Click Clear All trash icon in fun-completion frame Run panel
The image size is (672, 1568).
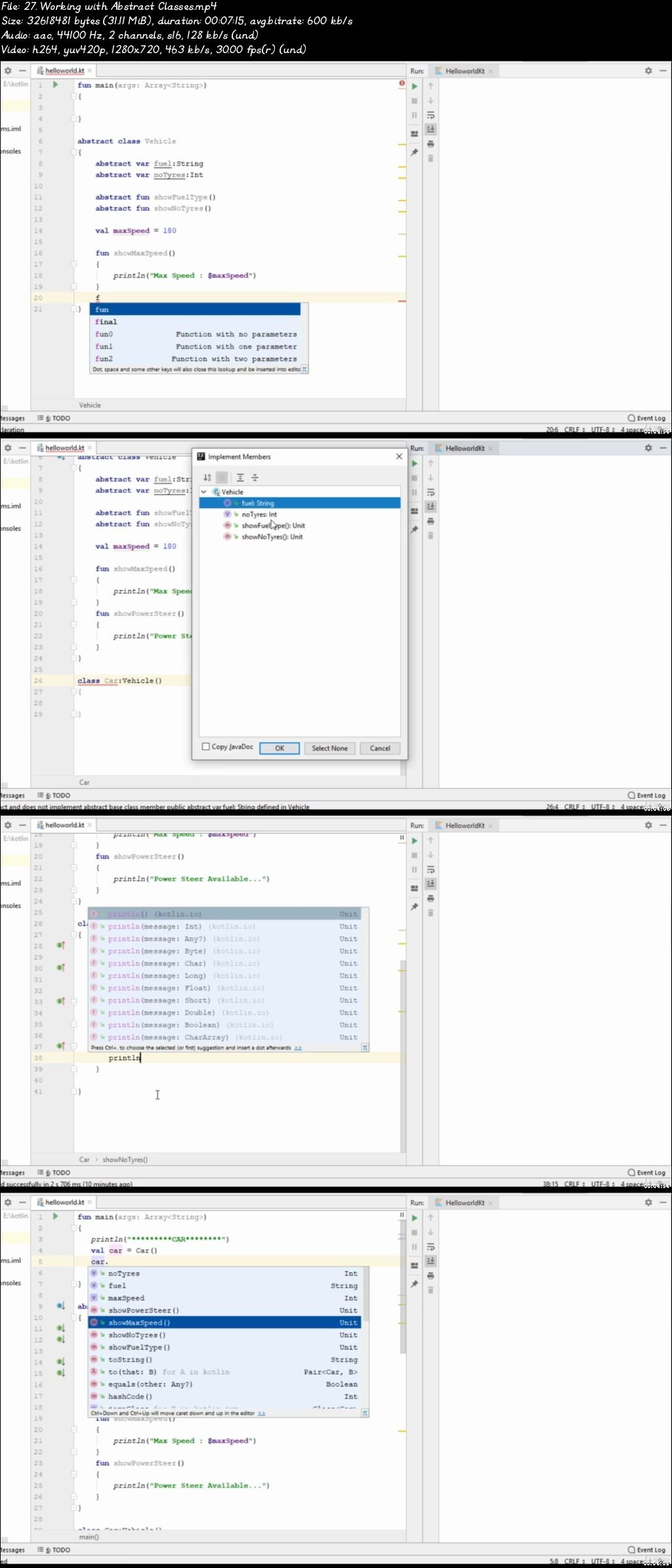point(430,158)
